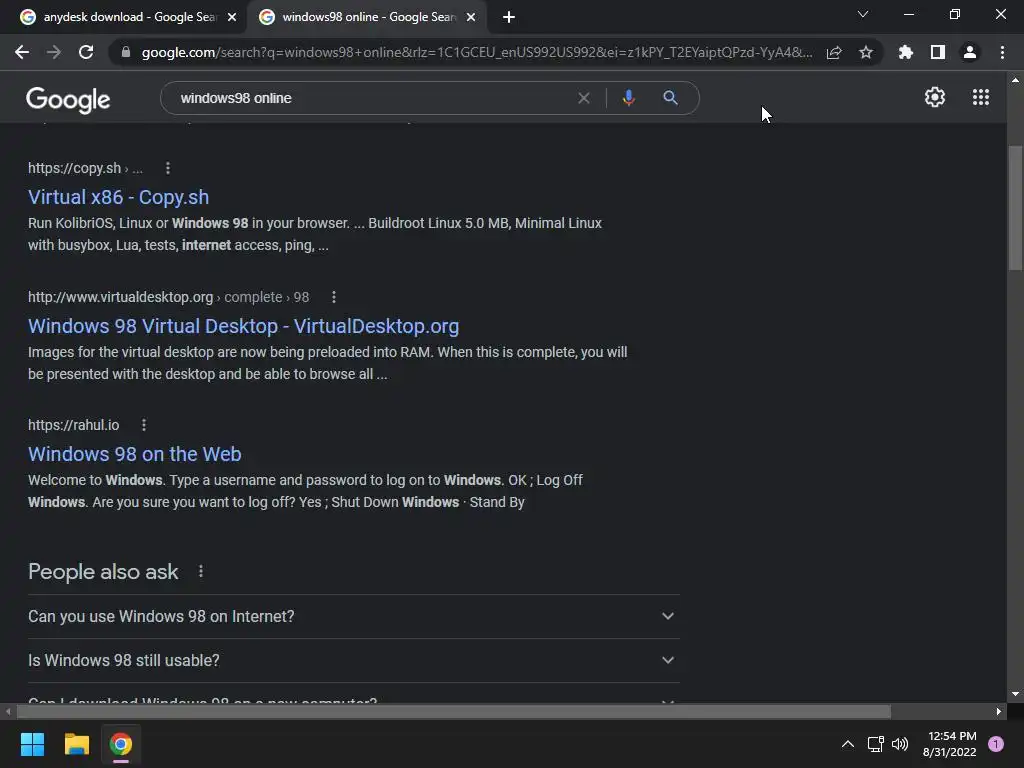Expand Is Windows 98 still usable question

tap(354, 660)
